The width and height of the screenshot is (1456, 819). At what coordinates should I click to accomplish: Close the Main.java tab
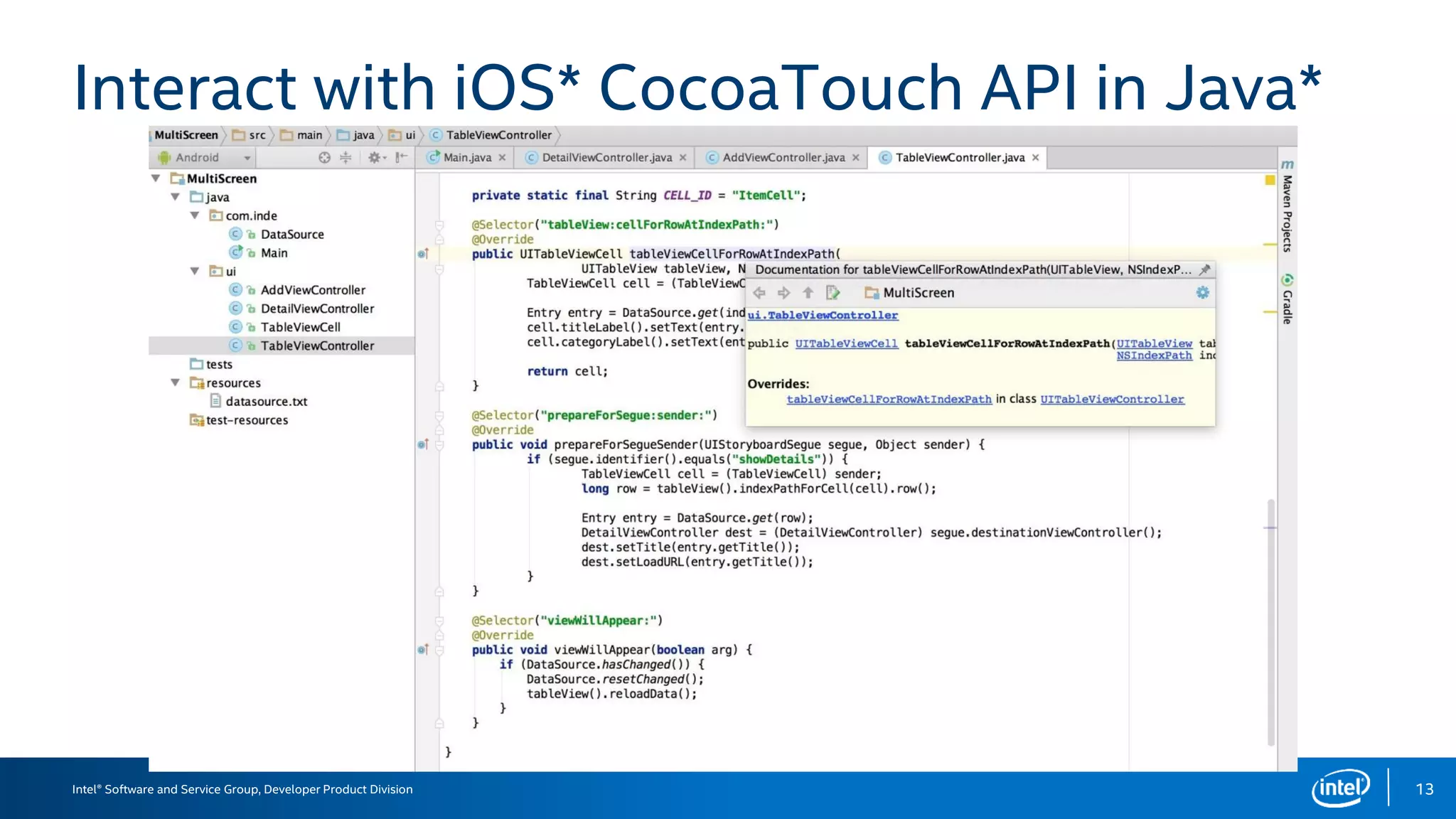pyautogui.click(x=503, y=158)
